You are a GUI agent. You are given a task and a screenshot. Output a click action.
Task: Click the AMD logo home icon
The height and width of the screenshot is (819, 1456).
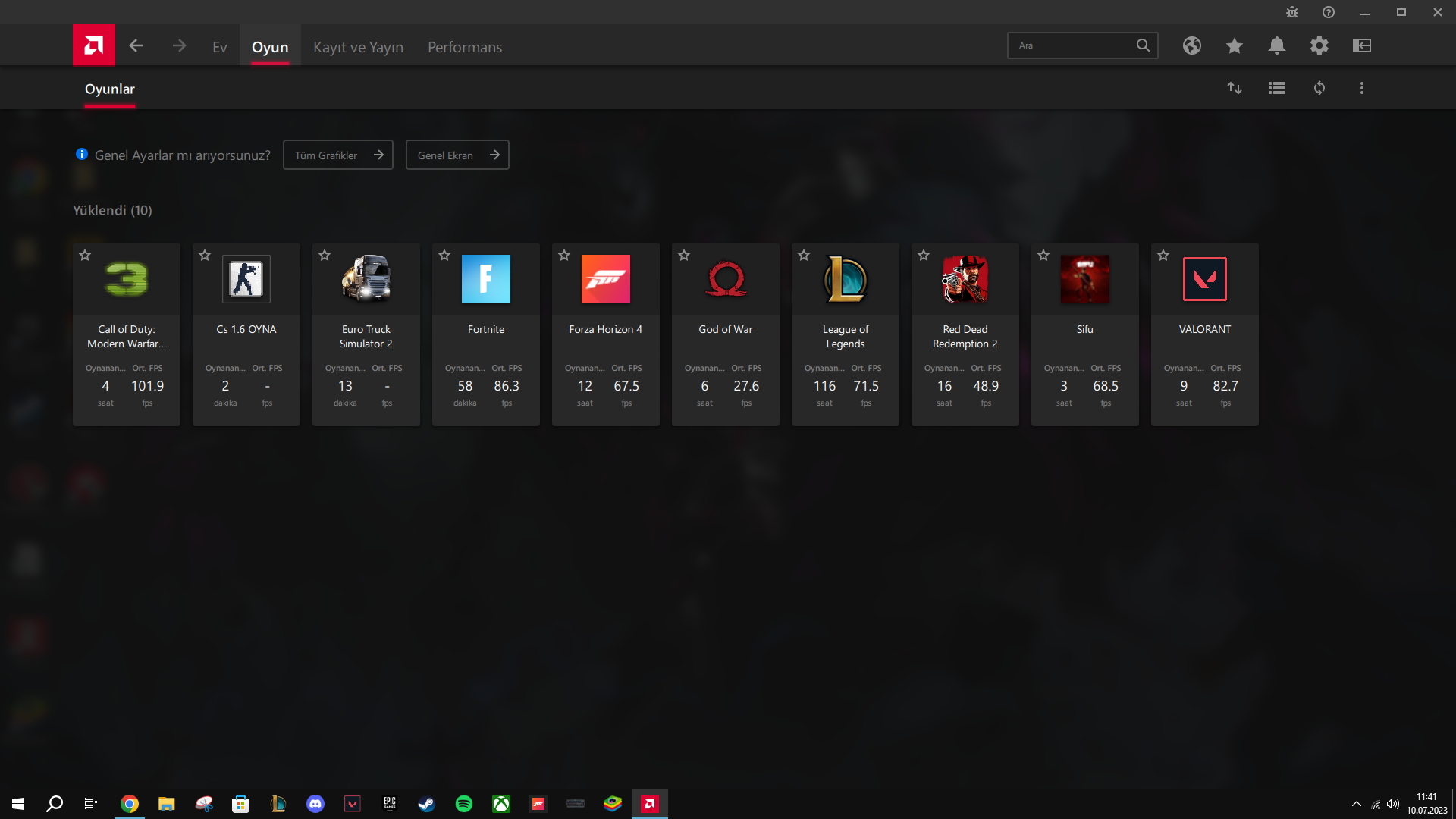tap(93, 45)
